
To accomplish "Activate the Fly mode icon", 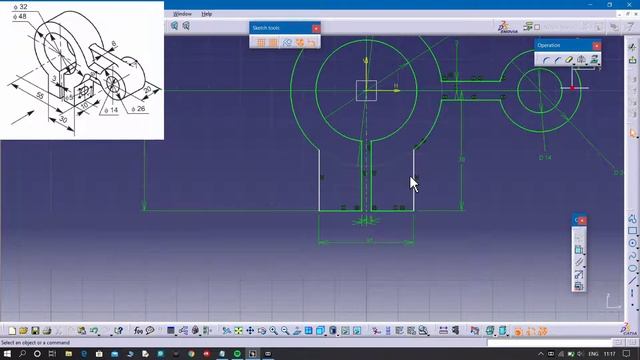I will click(227, 331).
